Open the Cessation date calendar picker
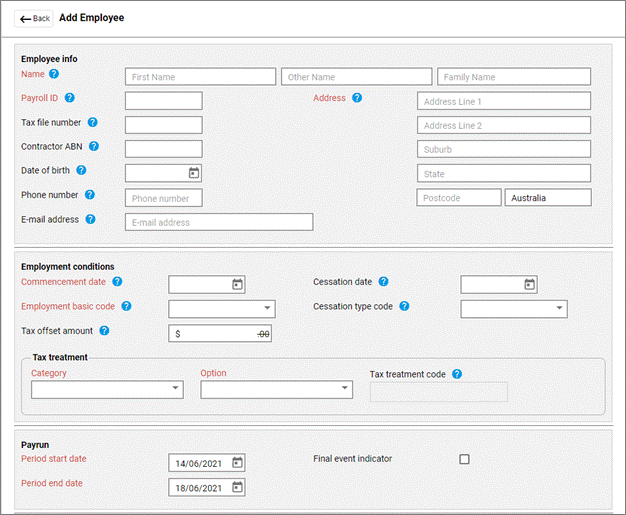Screen dimensions: 626x515 point(530,285)
